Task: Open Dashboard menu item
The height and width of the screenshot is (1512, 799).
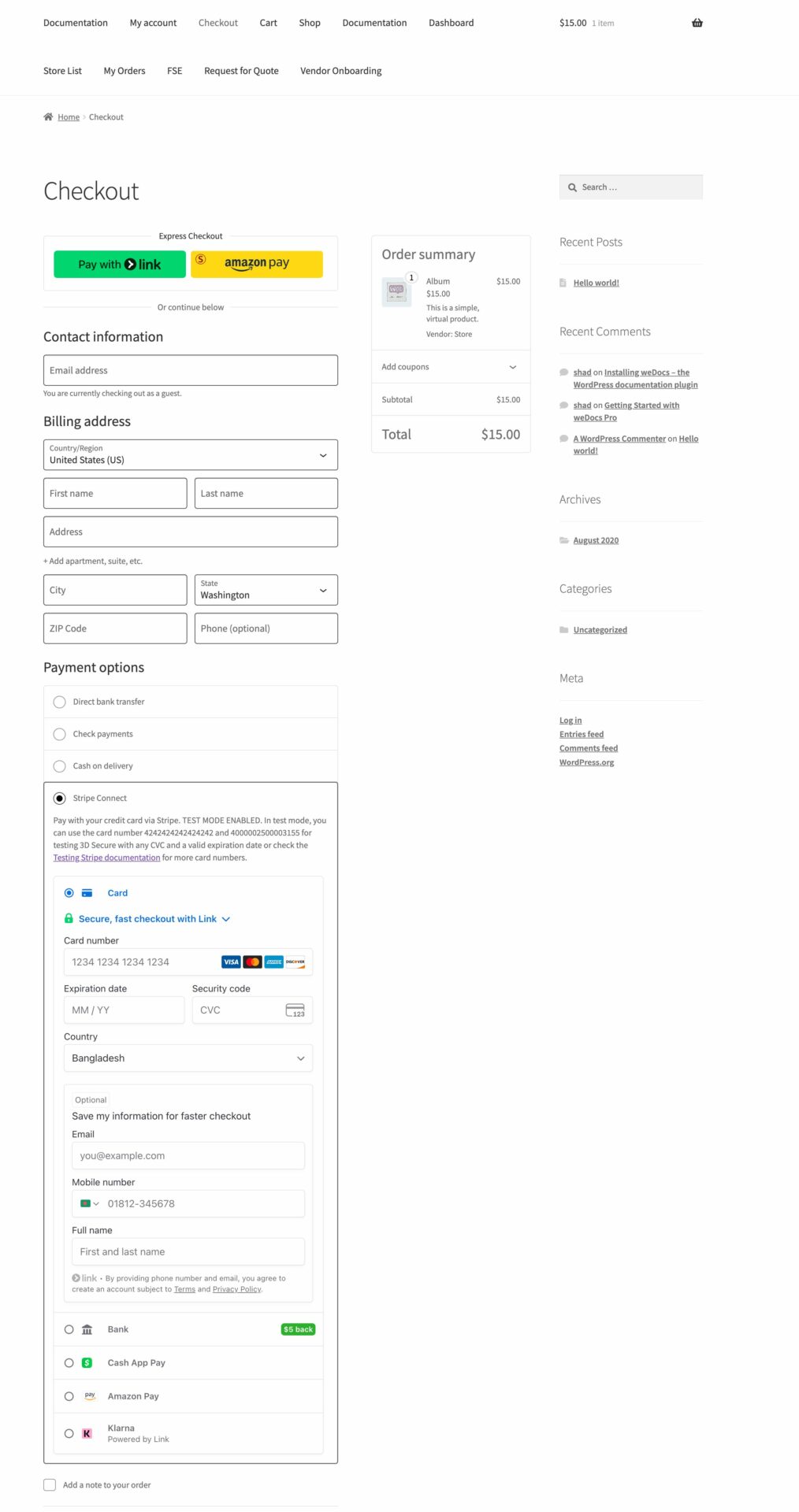Action: click(x=451, y=23)
